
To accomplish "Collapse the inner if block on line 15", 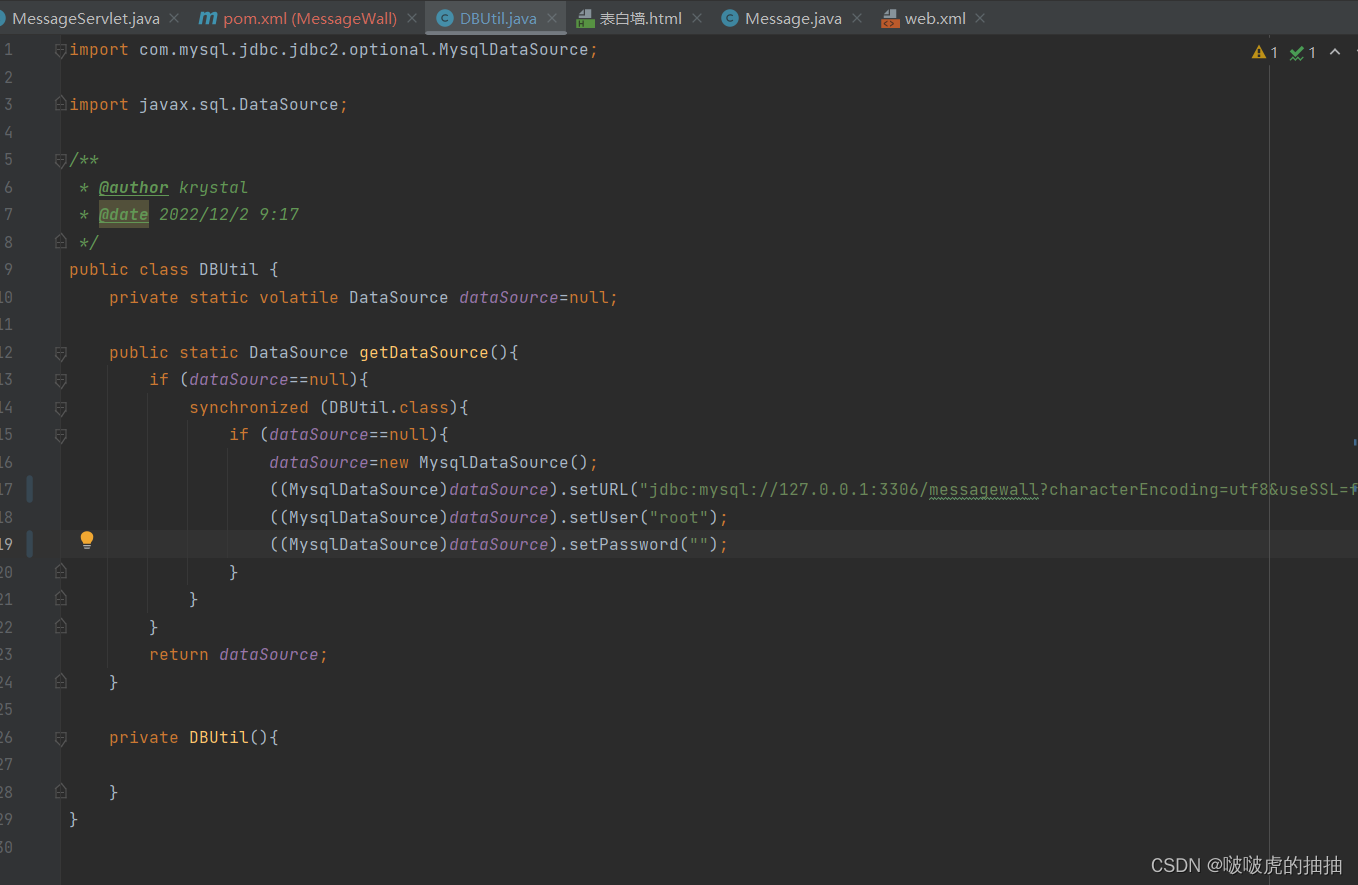I will pyautogui.click(x=61, y=435).
